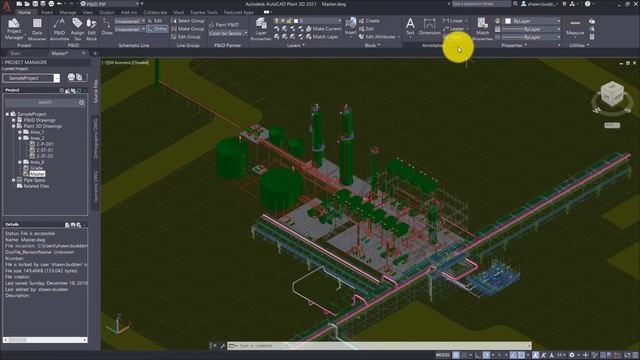Open the Linear dimension dropdown
Viewport: 640px width, 360px height.
pyautogui.click(x=466, y=20)
